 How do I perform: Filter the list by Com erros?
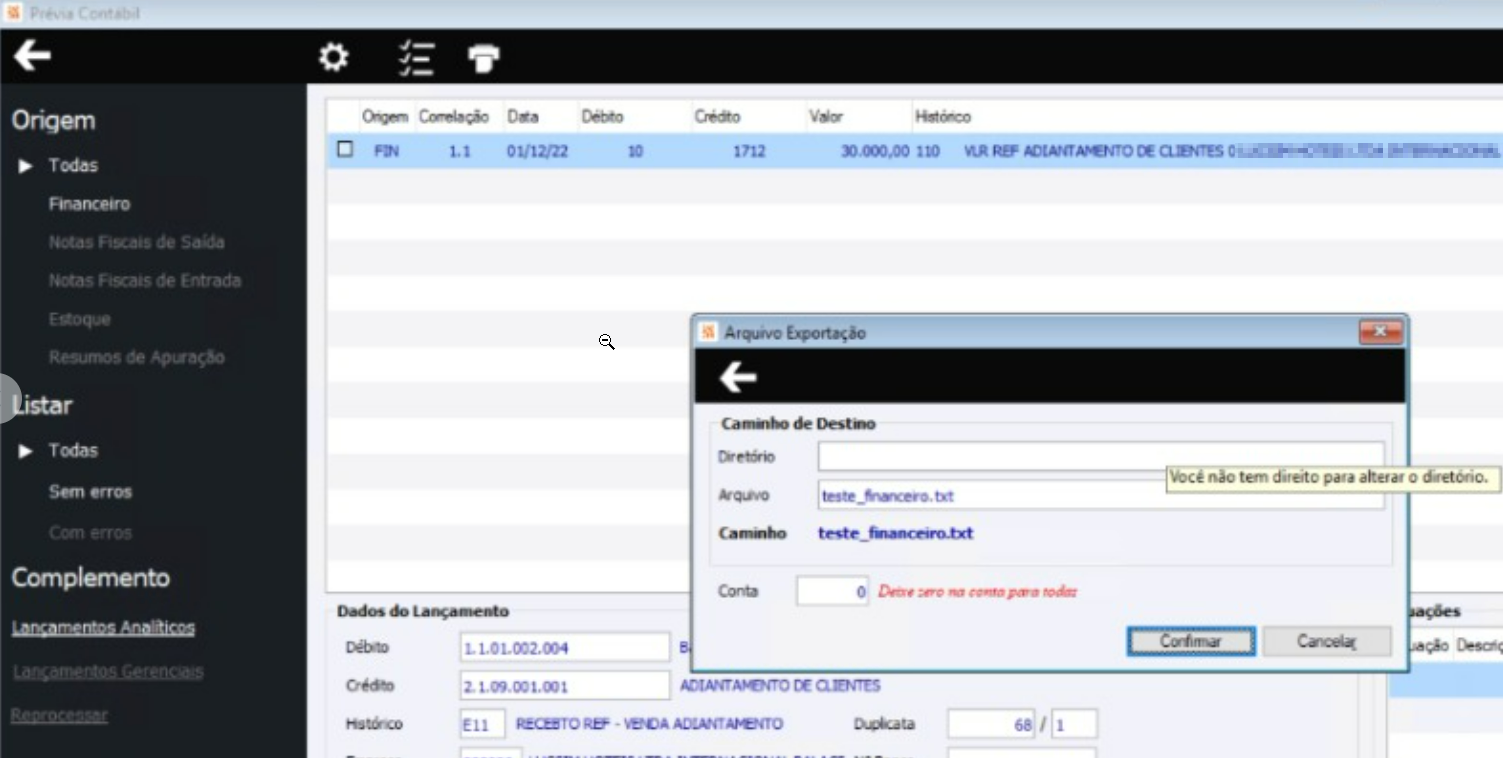point(90,533)
